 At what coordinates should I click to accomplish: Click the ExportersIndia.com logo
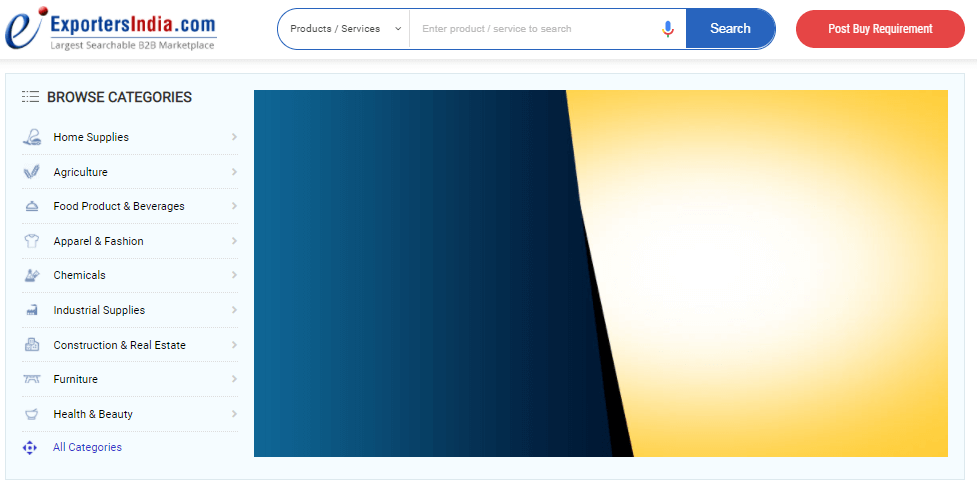(x=110, y=29)
